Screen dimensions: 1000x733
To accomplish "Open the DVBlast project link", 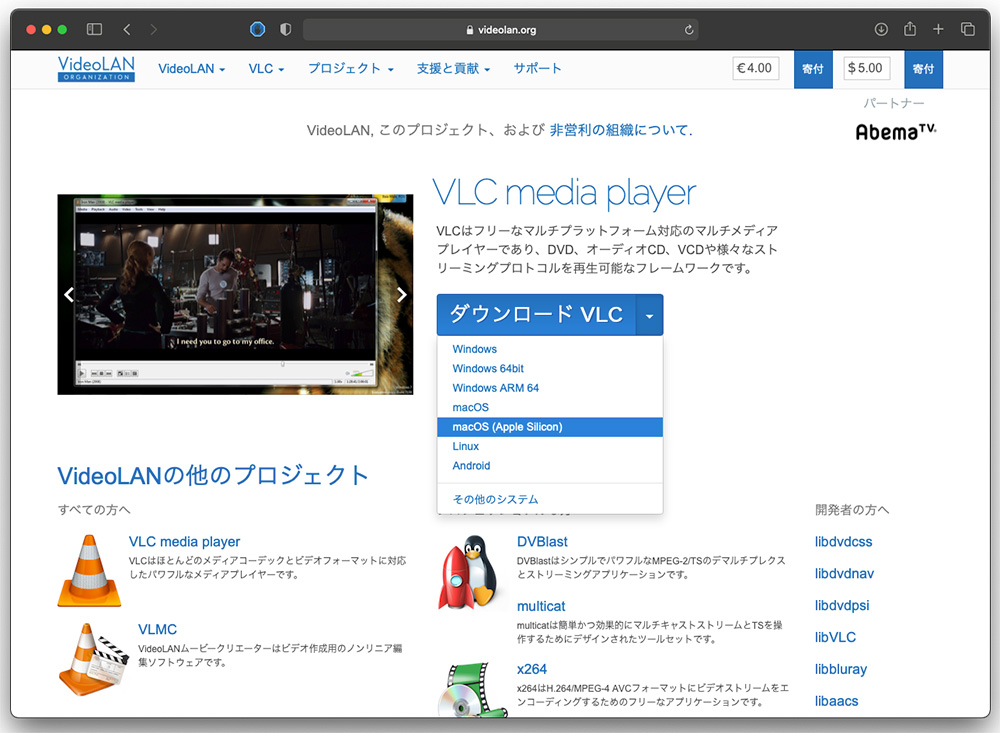I will pos(542,542).
